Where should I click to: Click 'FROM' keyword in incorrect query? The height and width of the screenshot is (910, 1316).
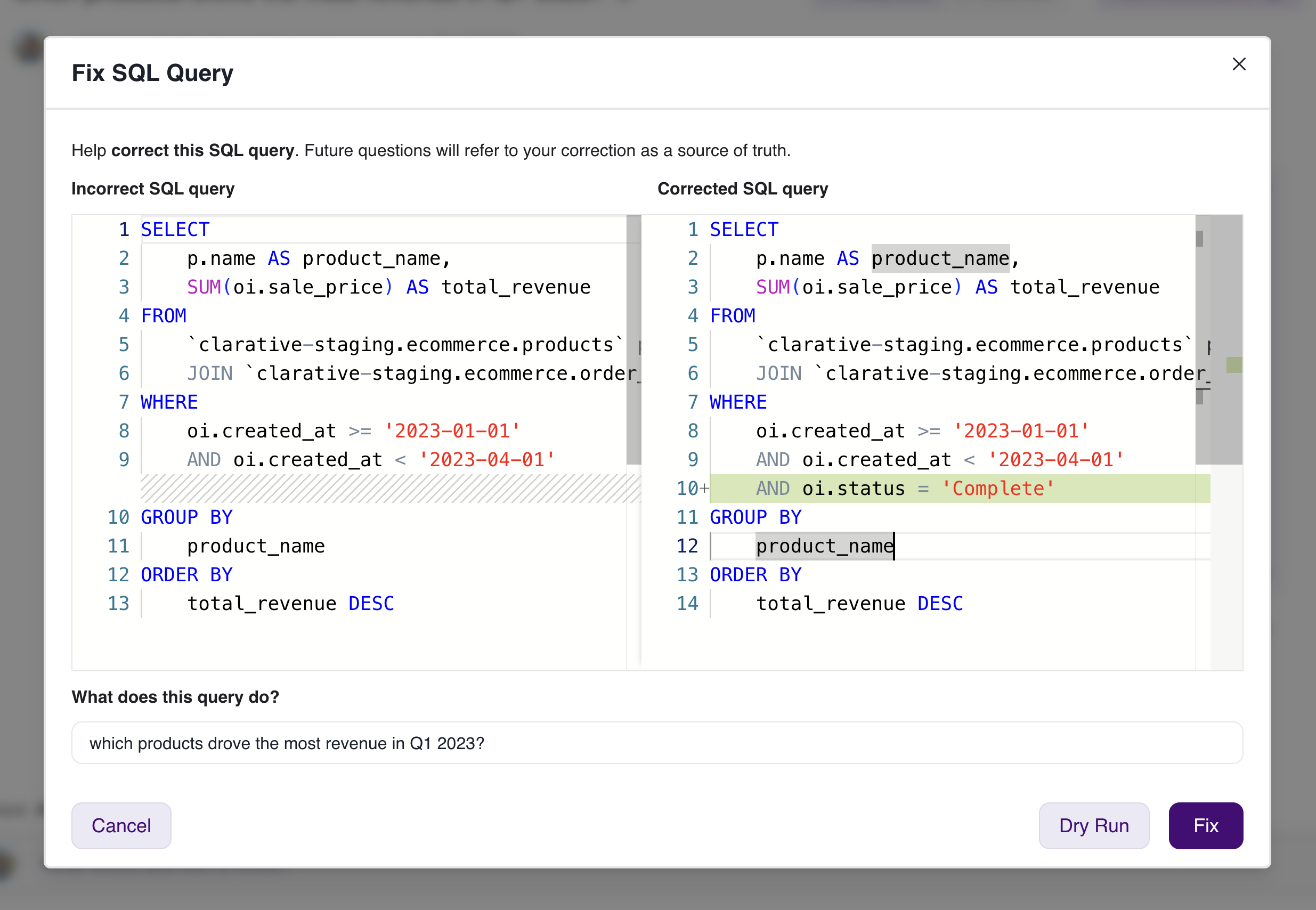(x=164, y=315)
